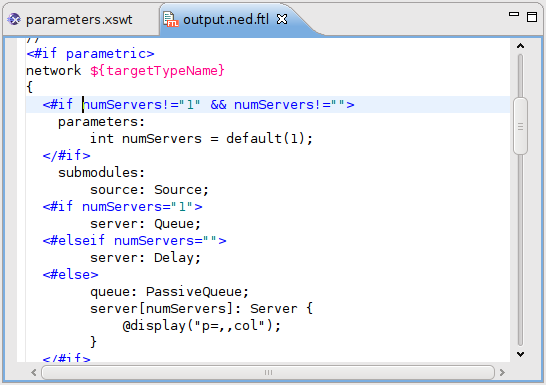The height and width of the screenshot is (385, 546).
Task: Click the '<#else>' directive
Action: [x=70, y=275]
